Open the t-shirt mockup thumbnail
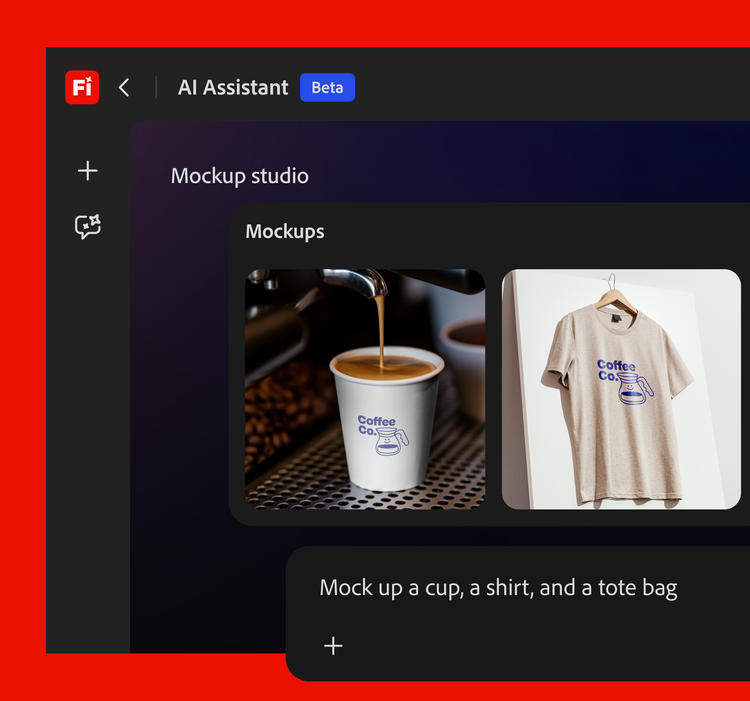This screenshot has height=701, width=750. (621, 389)
